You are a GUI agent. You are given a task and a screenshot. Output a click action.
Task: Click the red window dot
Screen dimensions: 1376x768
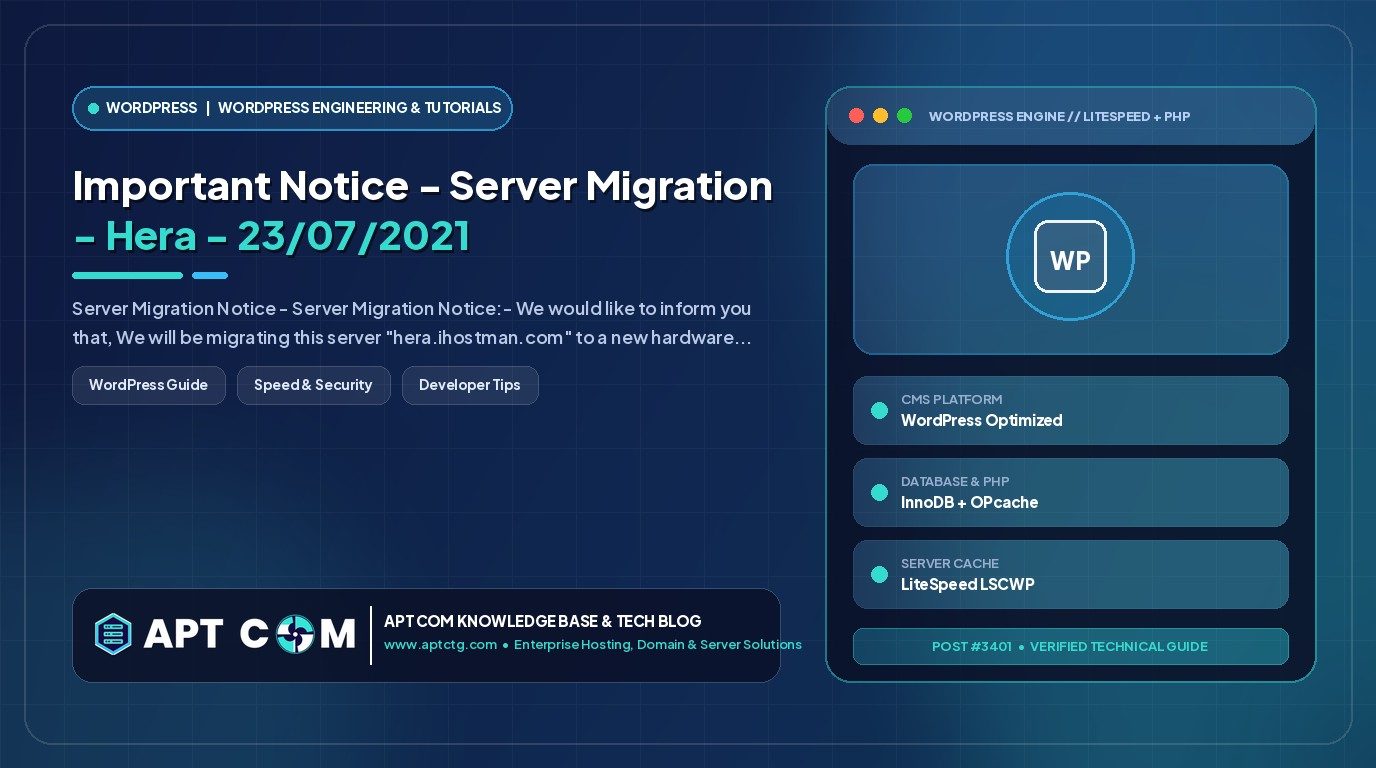coord(856,116)
